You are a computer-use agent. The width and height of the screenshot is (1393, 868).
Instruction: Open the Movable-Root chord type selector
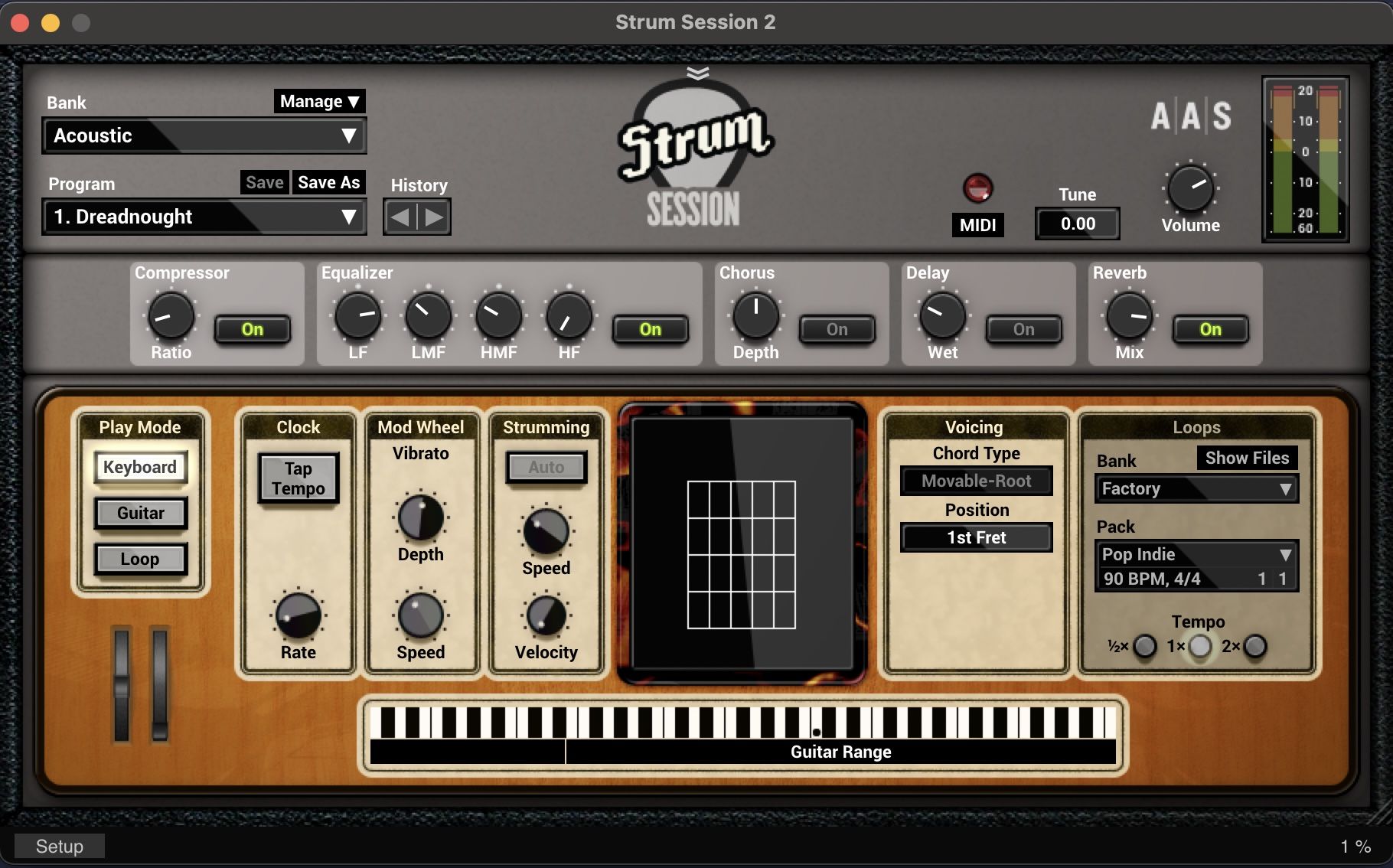coord(977,481)
